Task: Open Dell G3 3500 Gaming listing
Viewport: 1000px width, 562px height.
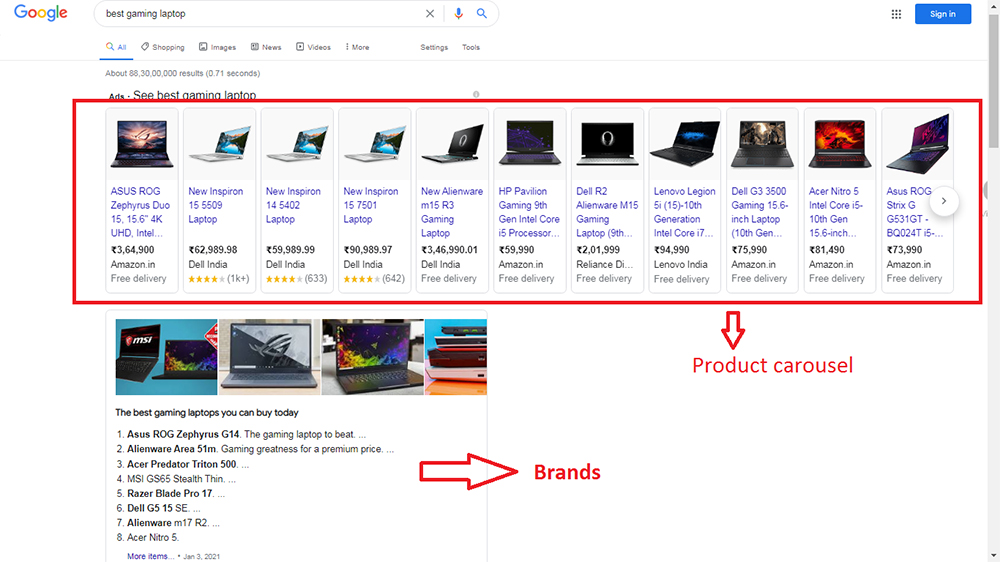Action: [760, 212]
